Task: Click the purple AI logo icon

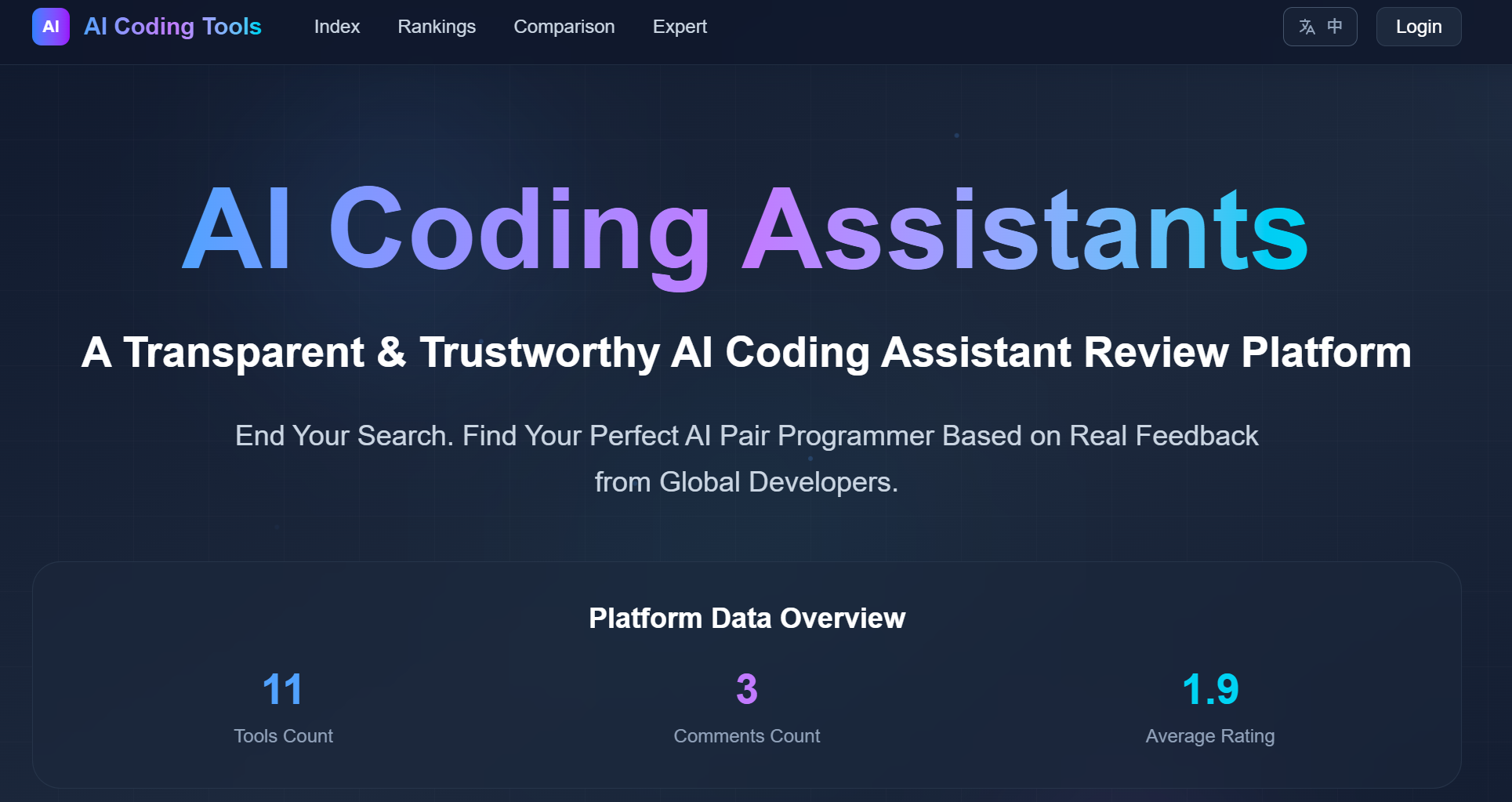Action: coord(51,27)
